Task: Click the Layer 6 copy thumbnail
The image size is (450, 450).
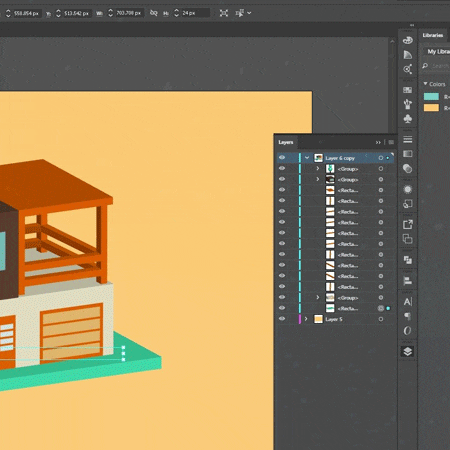Action: coord(319,158)
